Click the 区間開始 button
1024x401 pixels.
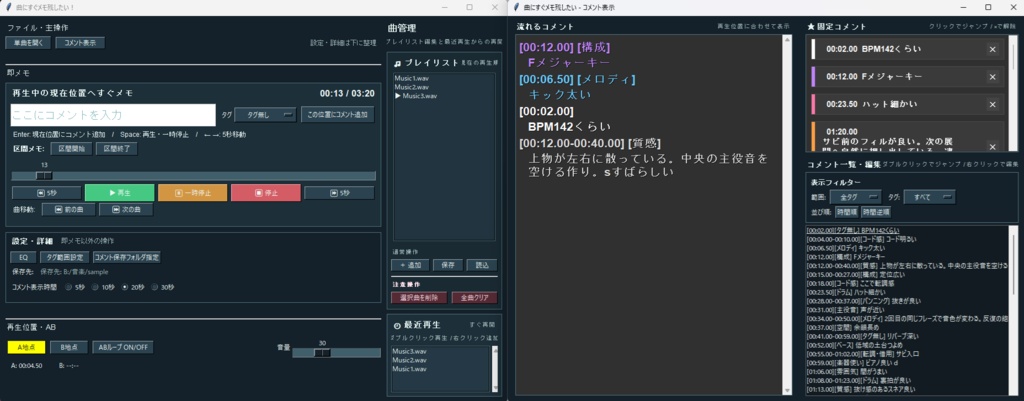click(x=71, y=149)
